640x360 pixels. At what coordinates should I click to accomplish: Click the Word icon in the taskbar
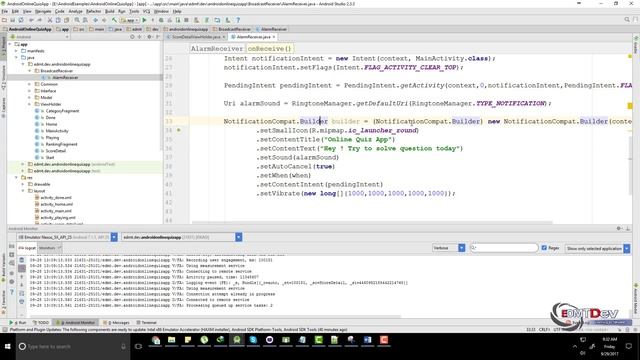pos(367,340)
